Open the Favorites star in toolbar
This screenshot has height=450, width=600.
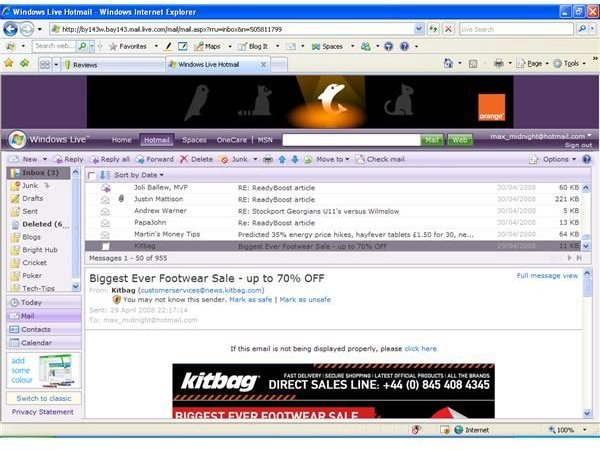(112, 46)
